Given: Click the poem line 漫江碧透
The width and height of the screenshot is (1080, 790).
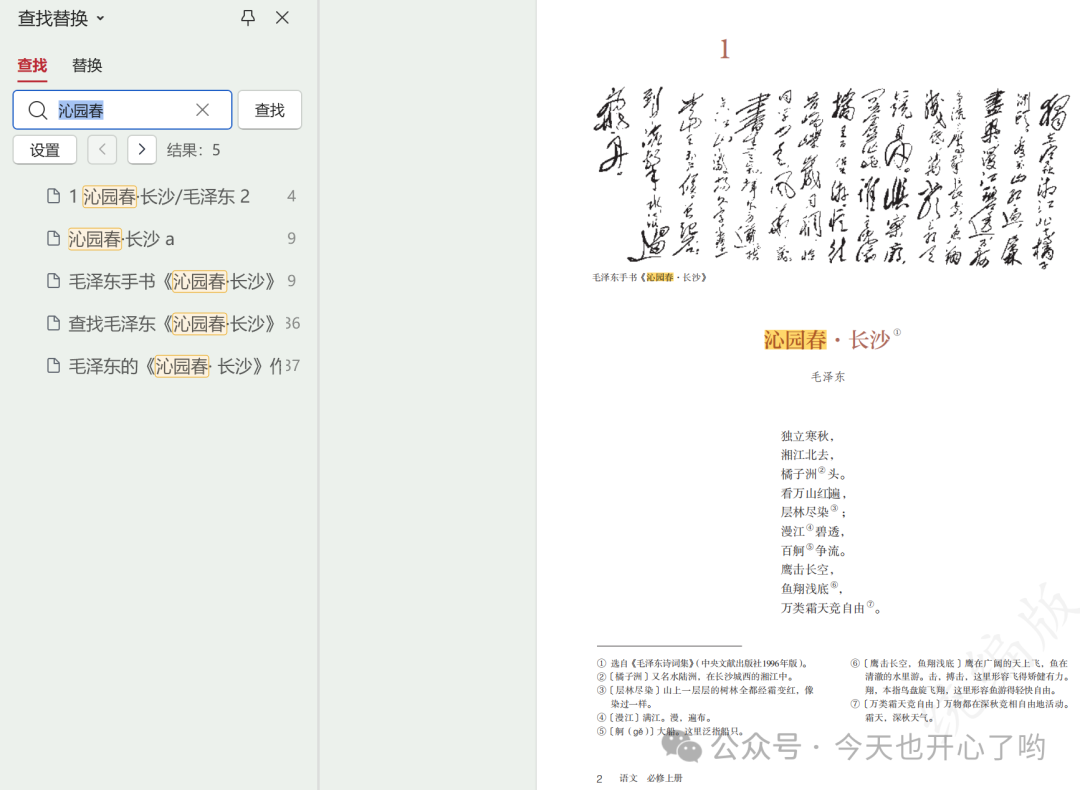Looking at the screenshot, I should point(813,531).
